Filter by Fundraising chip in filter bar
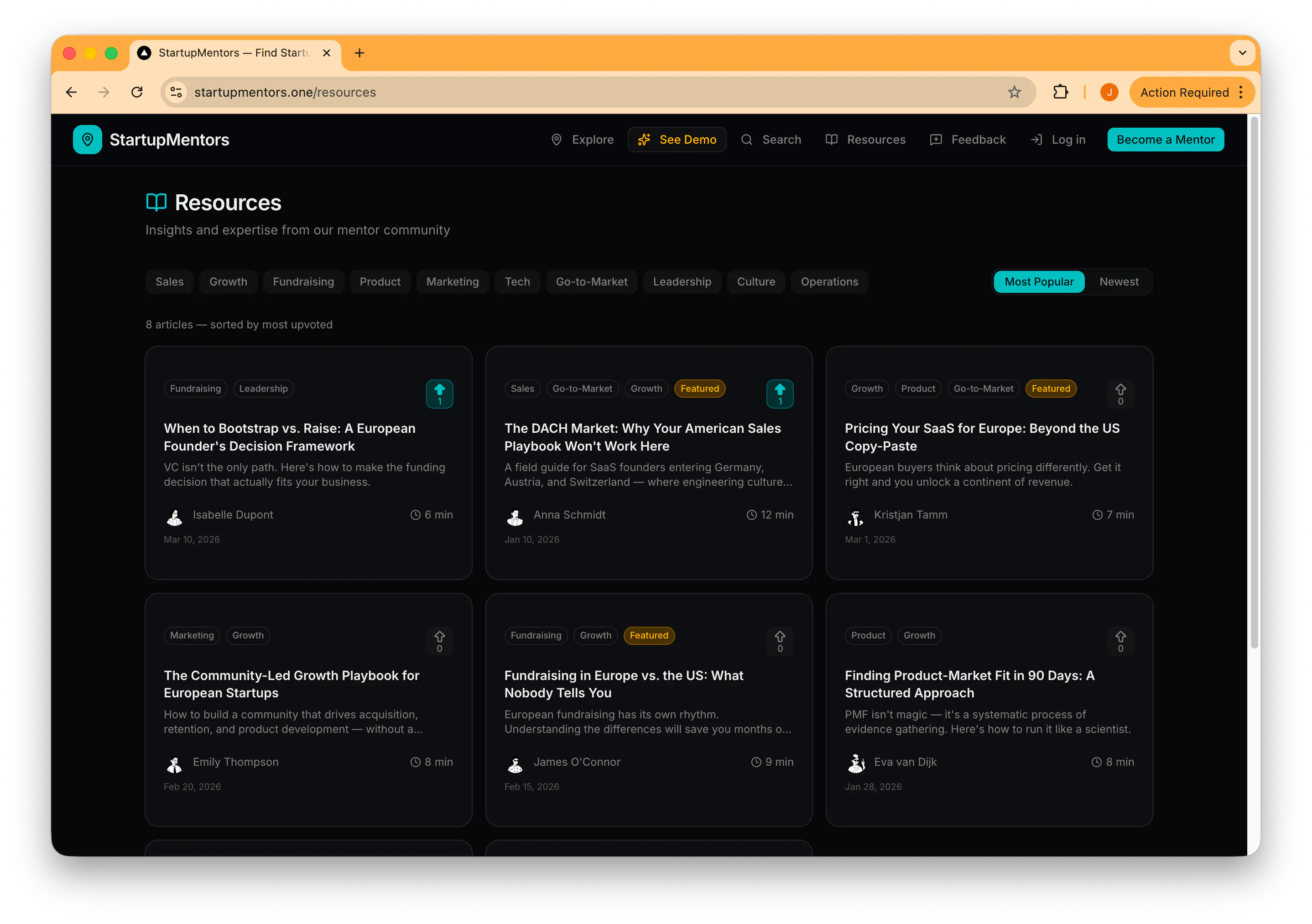The width and height of the screenshot is (1312, 924). tap(303, 282)
